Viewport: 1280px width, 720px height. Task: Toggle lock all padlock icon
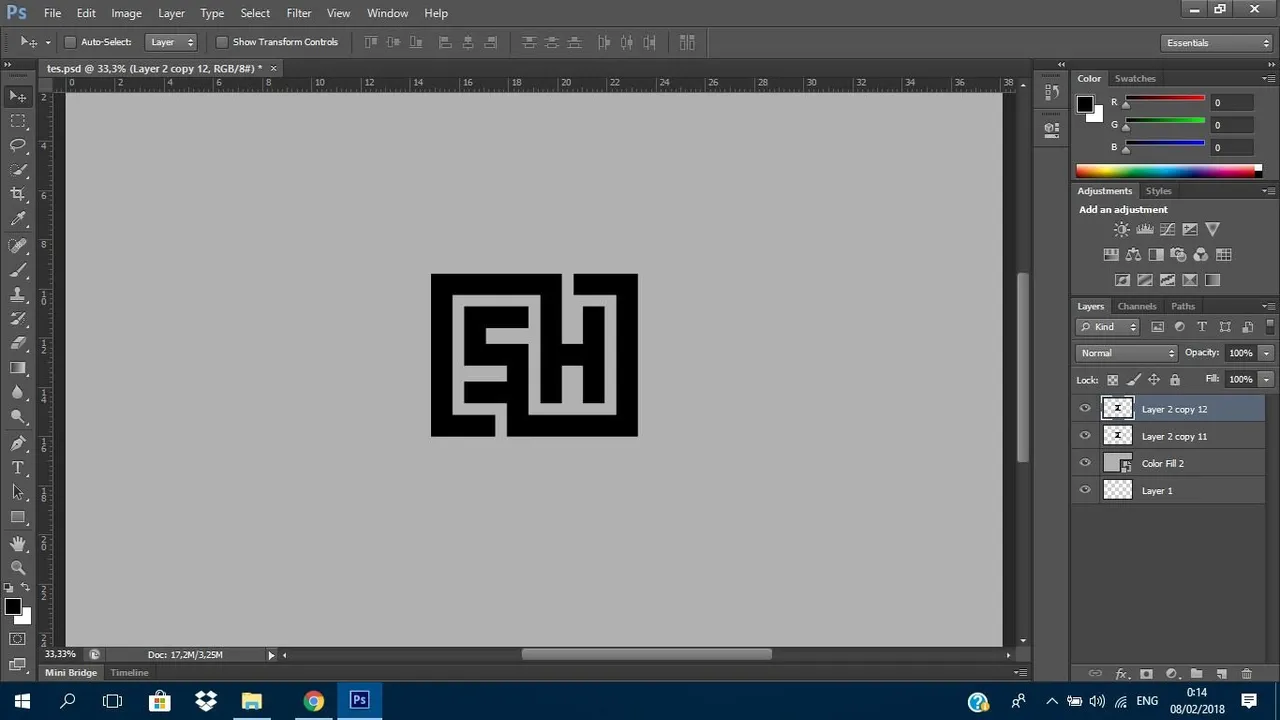pyautogui.click(x=1175, y=380)
